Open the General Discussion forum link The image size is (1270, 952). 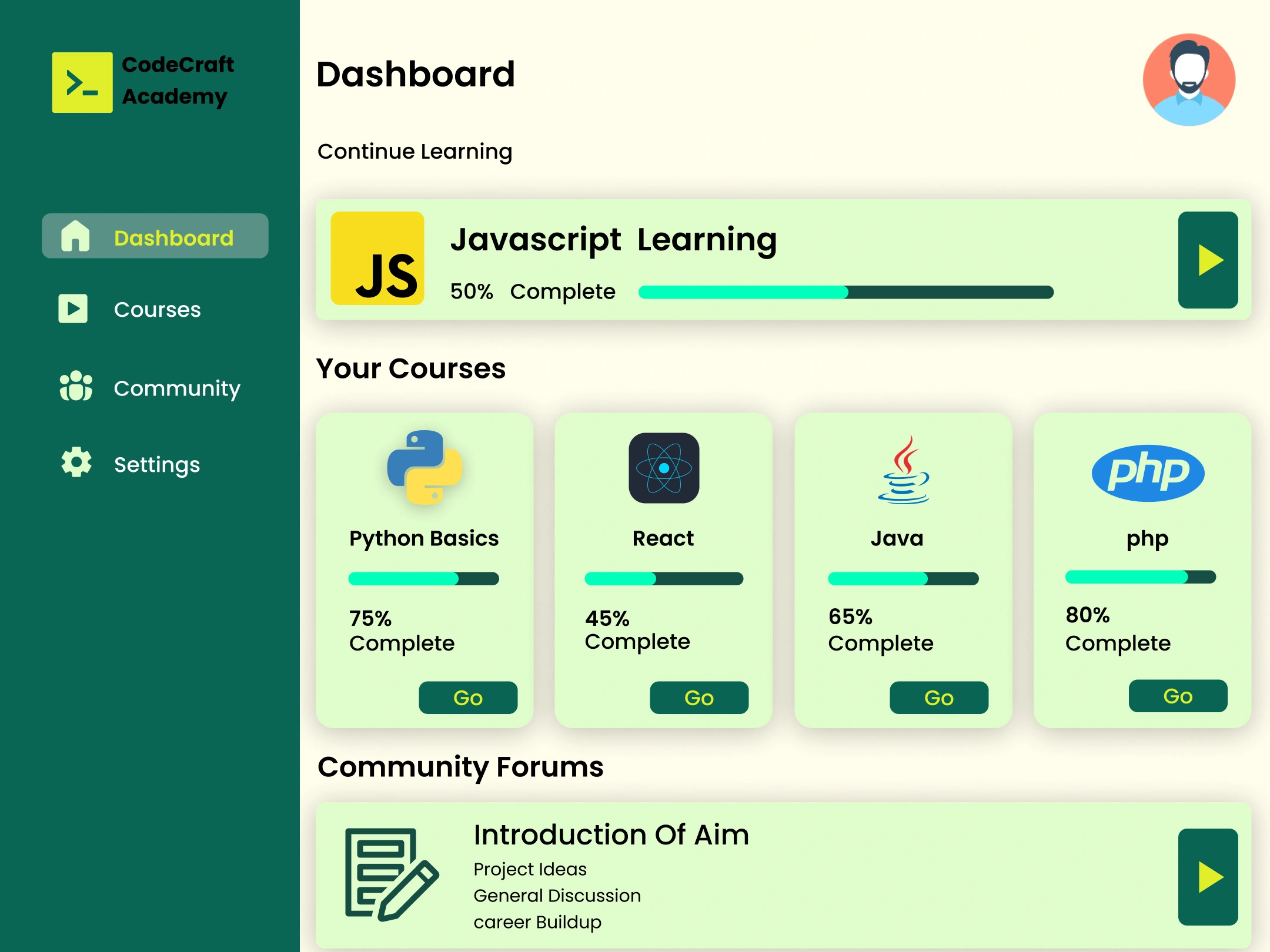pyautogui.click(x=557, y=896)
